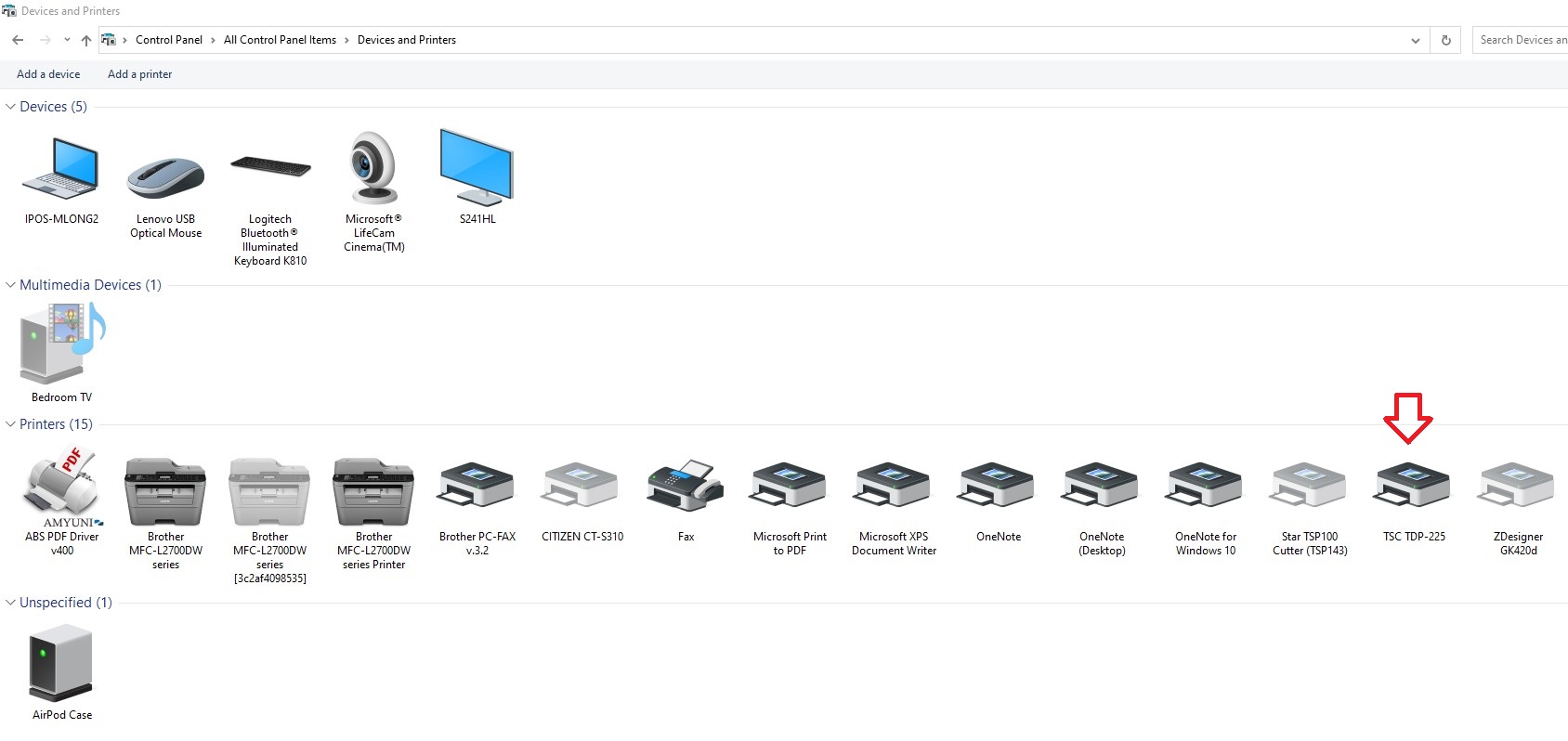Image resolution: width=1568 pixels, height=741 pixels.
Task: Click the Forward navigation arrow
Action: 45,40
